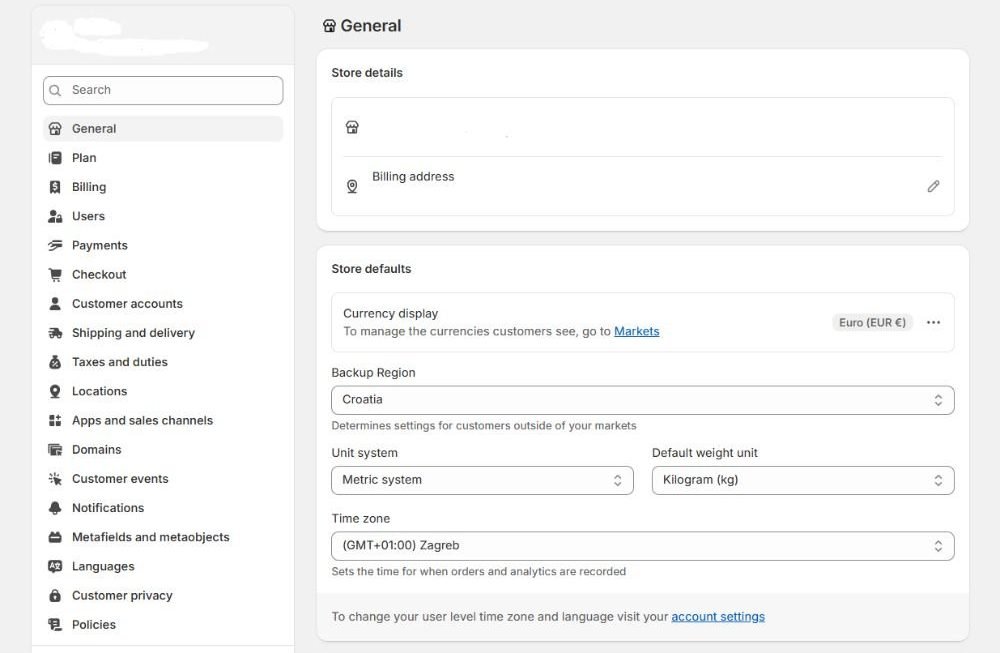Open Taxes and duties settings

coord(163,362)
